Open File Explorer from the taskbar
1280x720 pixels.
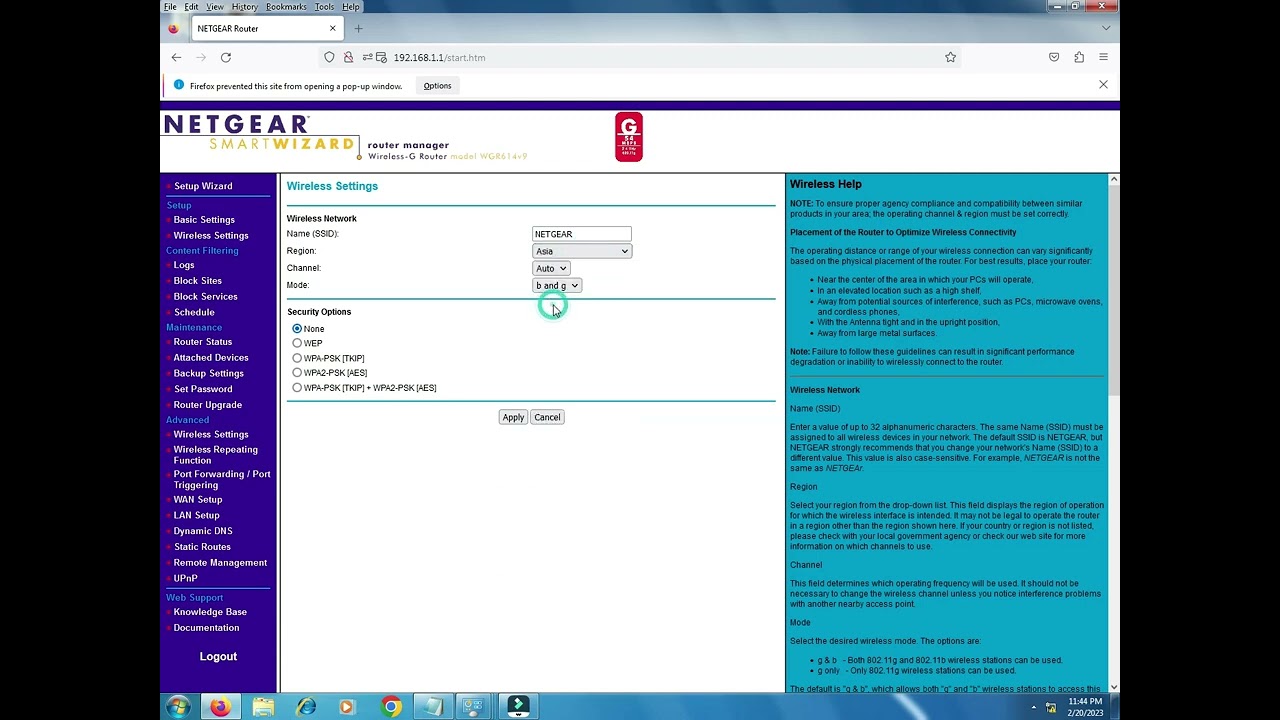[x=263, y=707]
